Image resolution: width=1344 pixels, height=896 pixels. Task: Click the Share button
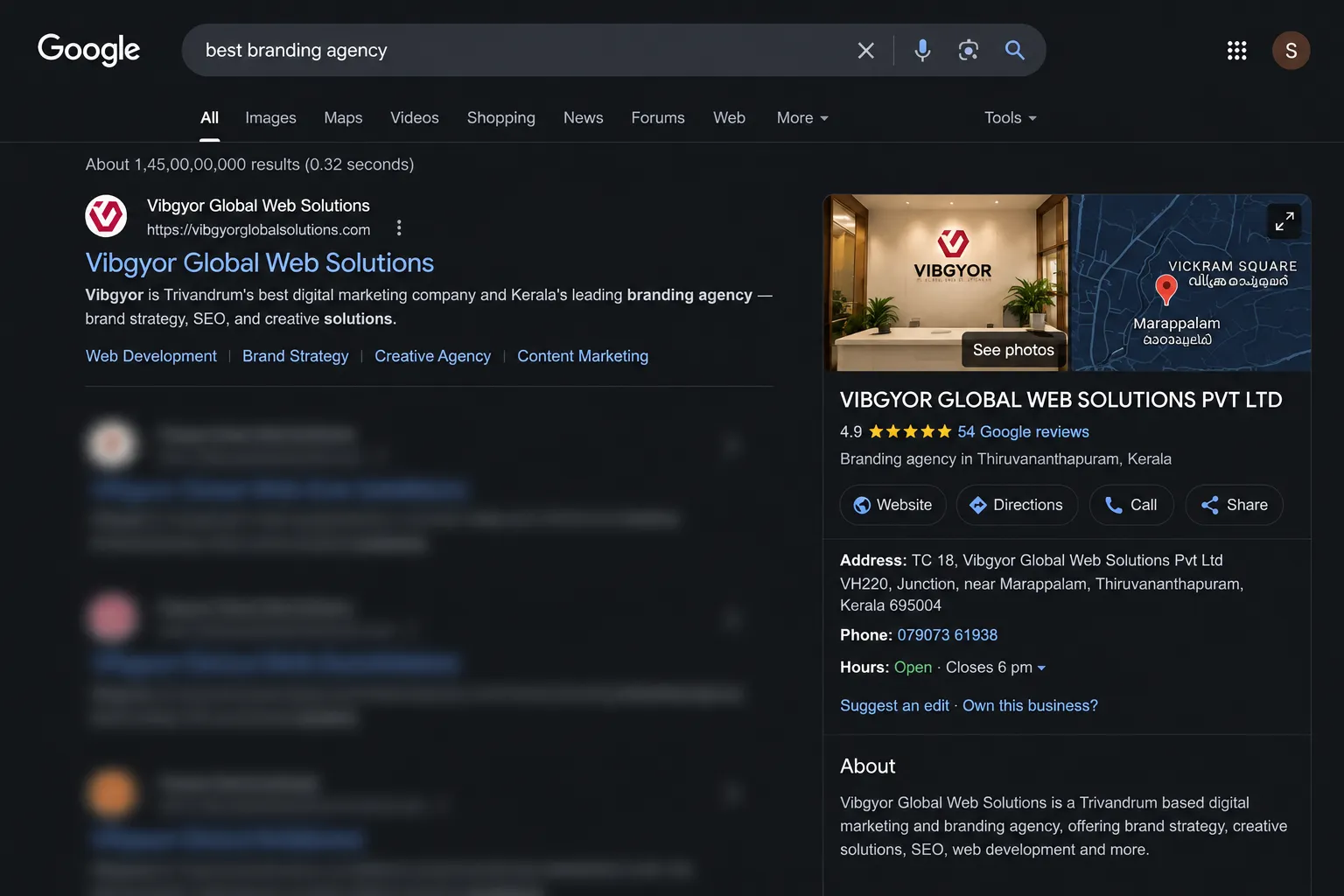coord(1234,505)
